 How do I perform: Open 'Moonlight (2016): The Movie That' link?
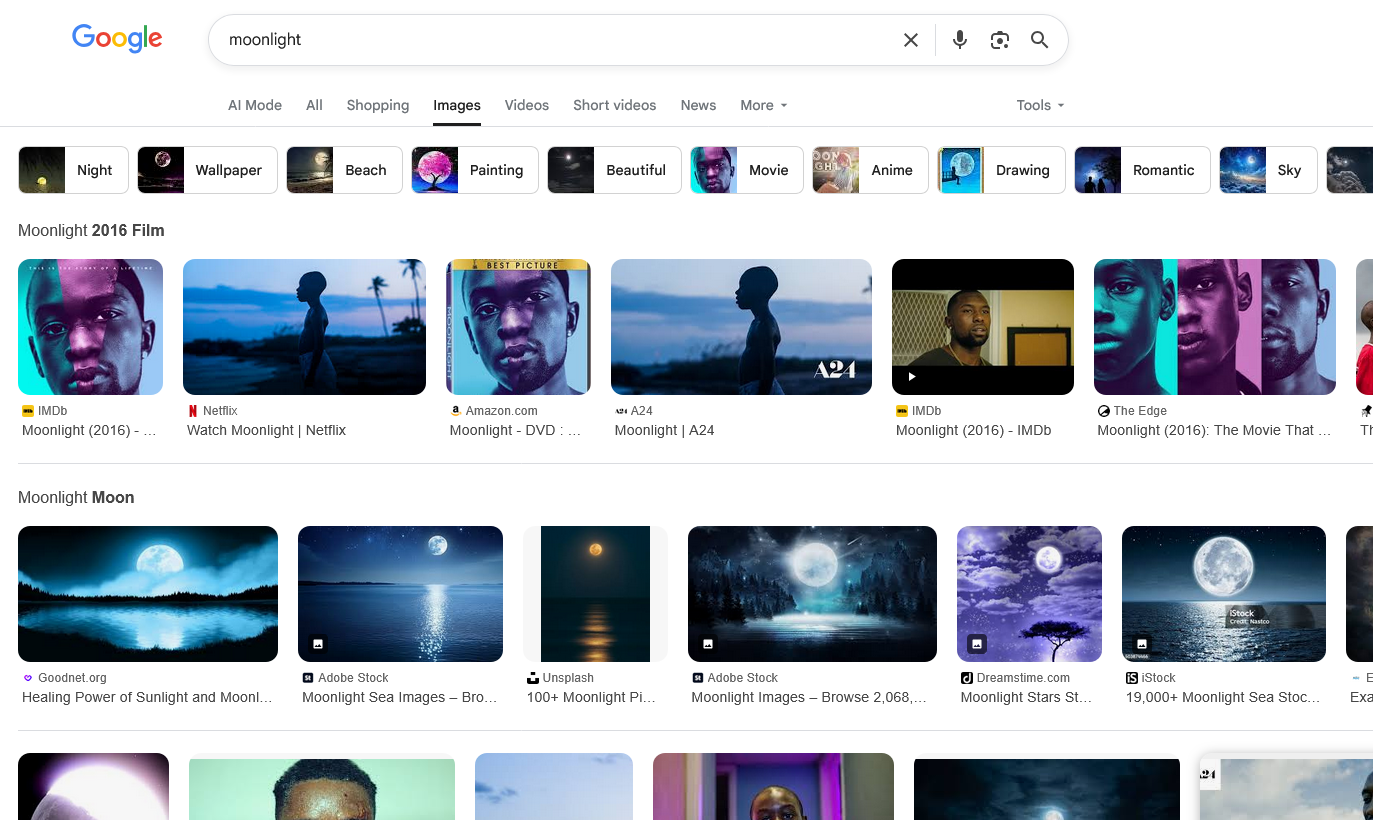pos(1214,430)
